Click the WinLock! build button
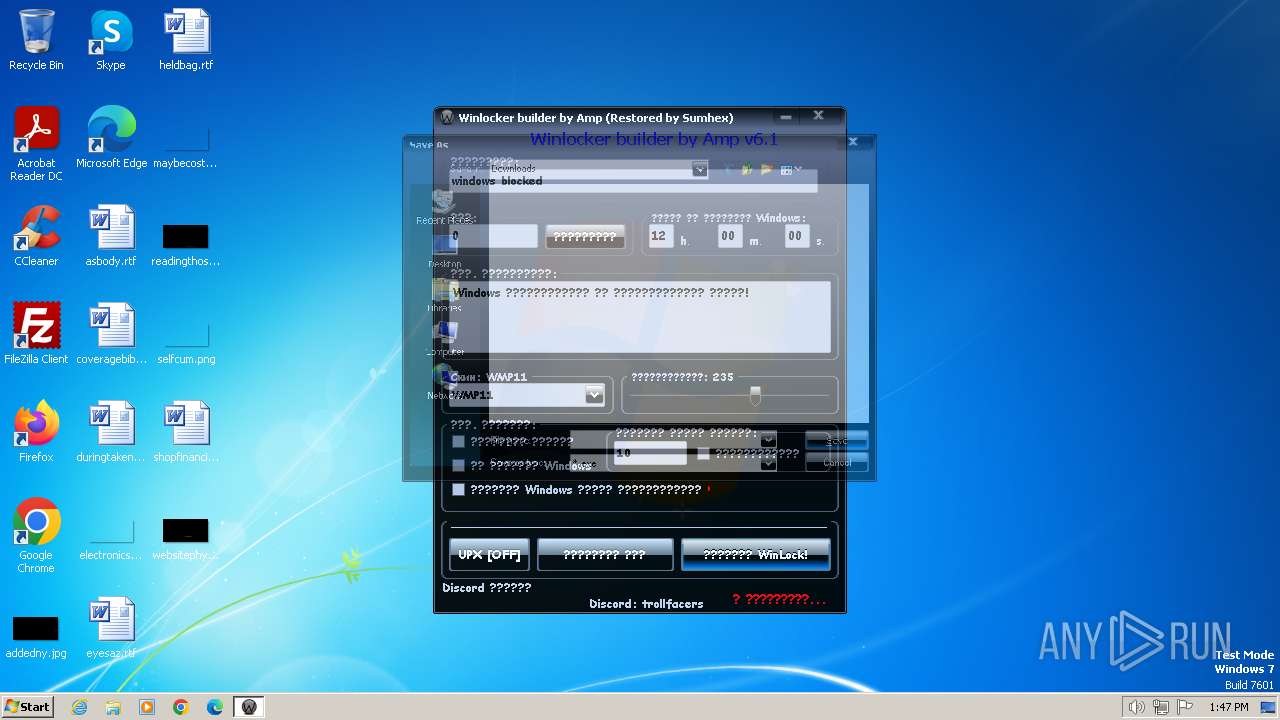1280x720 pixels. pyautogui.click(x=756, y=555)
